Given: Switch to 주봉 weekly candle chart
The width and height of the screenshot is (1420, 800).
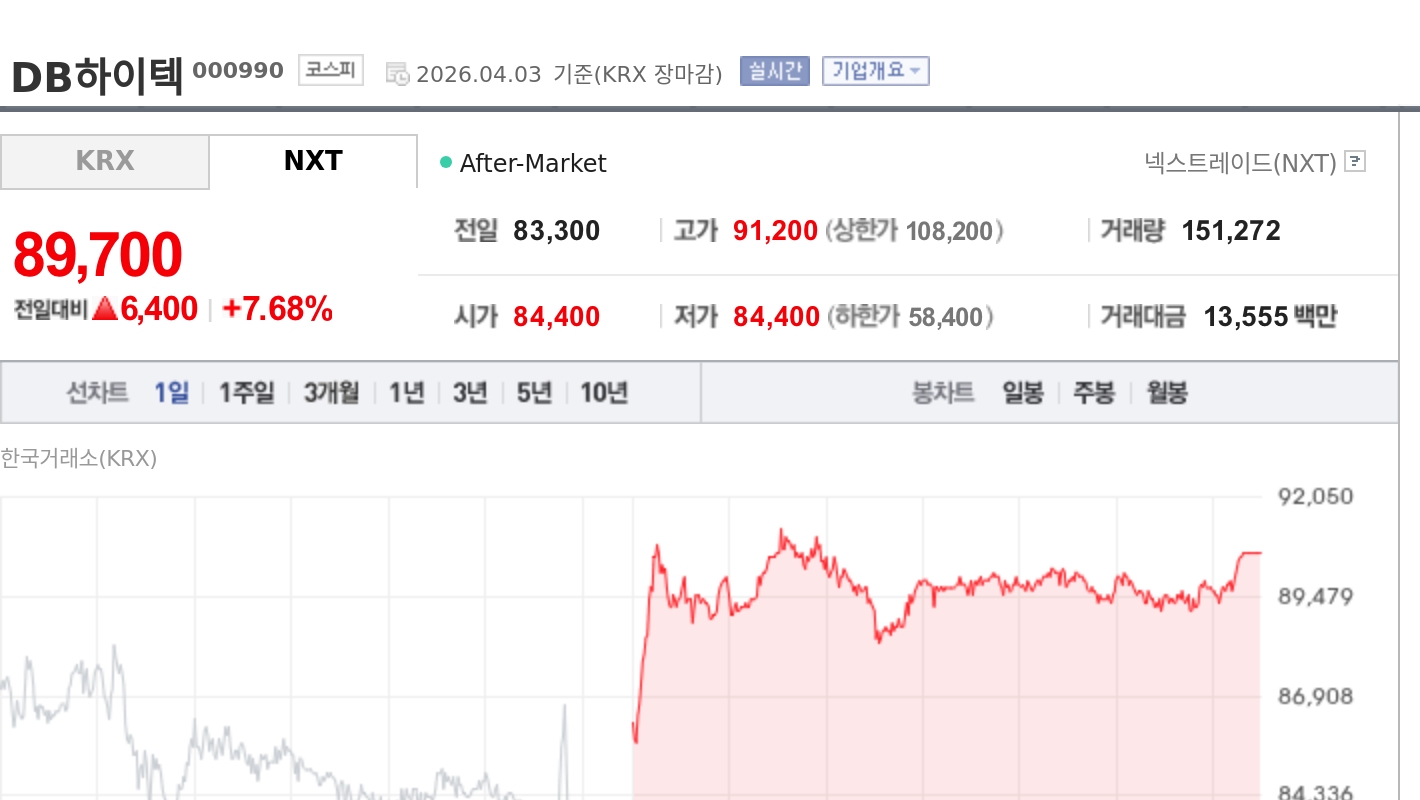Looking at the screenshot, I should pyautogui.click(x=1094, y=392).
